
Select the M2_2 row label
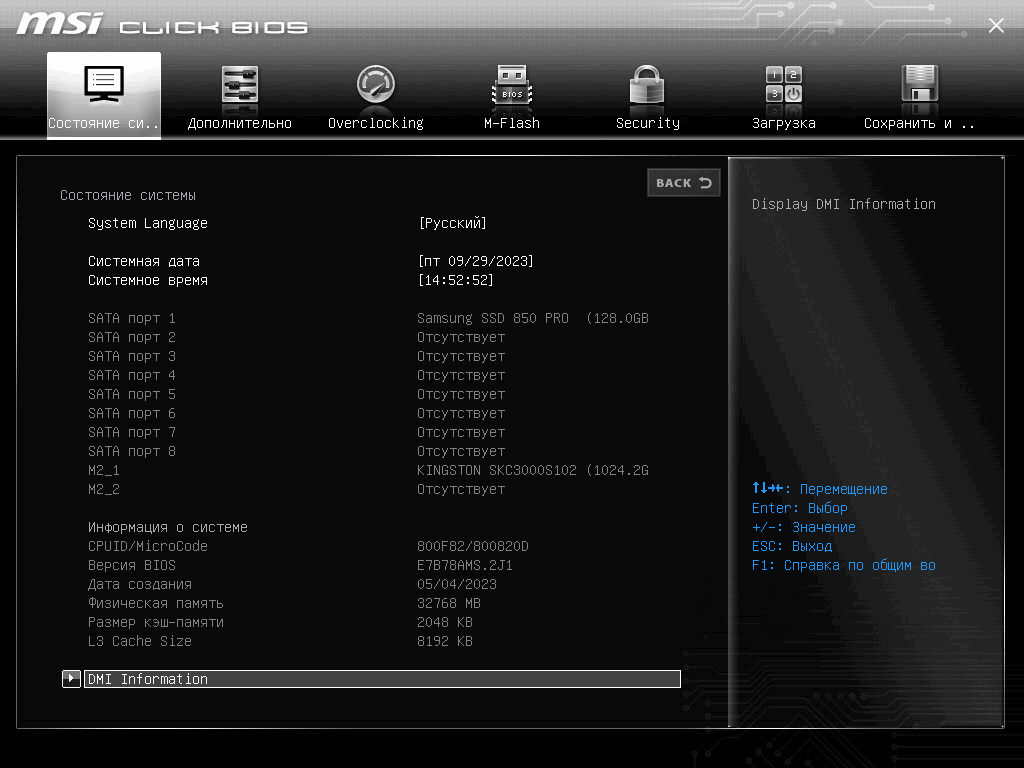click(104, 489)
